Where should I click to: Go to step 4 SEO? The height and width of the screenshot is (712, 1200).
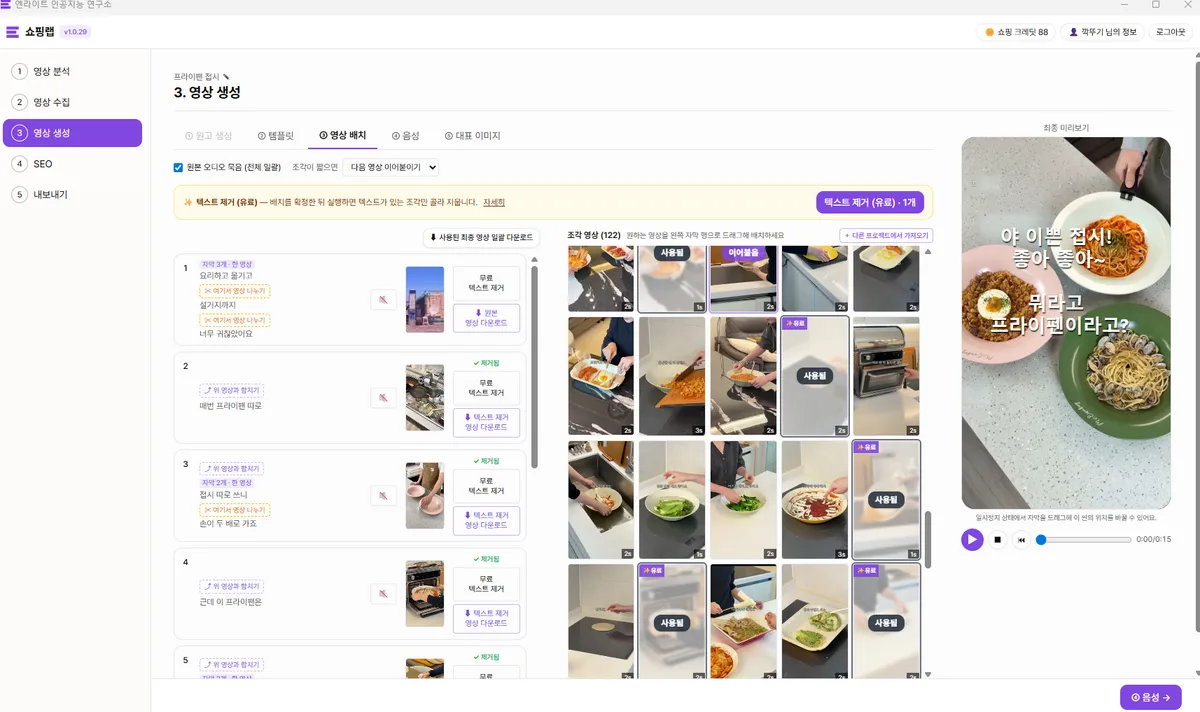coord(72,163)
